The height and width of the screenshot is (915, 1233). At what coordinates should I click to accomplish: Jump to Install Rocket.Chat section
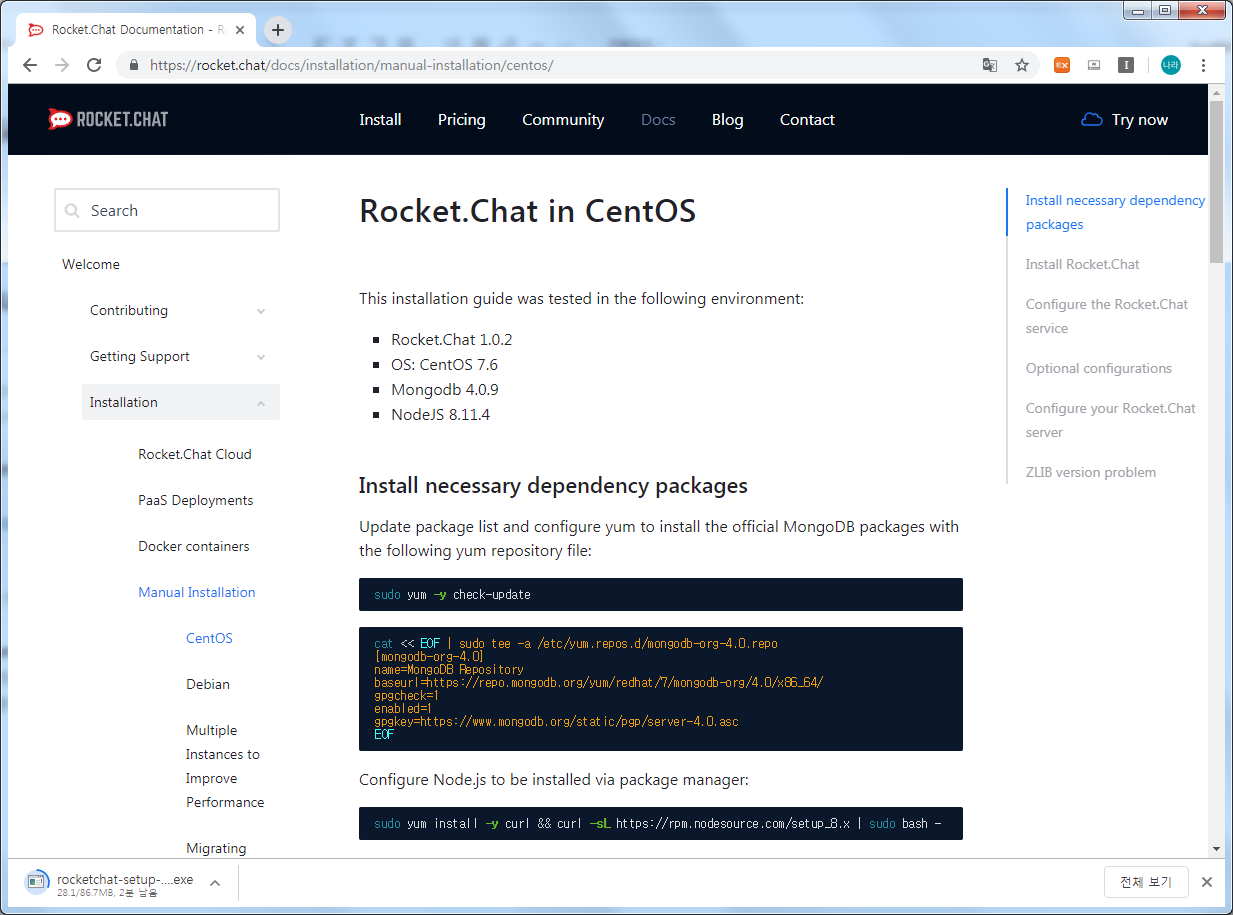1083,265
